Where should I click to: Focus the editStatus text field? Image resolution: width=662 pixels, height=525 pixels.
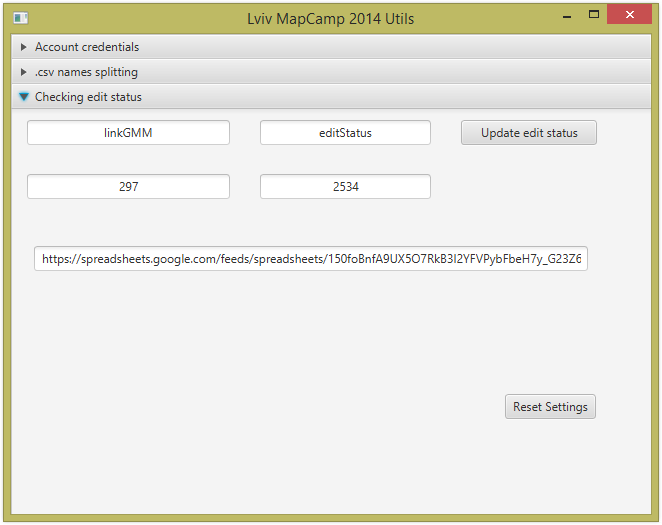[345, 133]
